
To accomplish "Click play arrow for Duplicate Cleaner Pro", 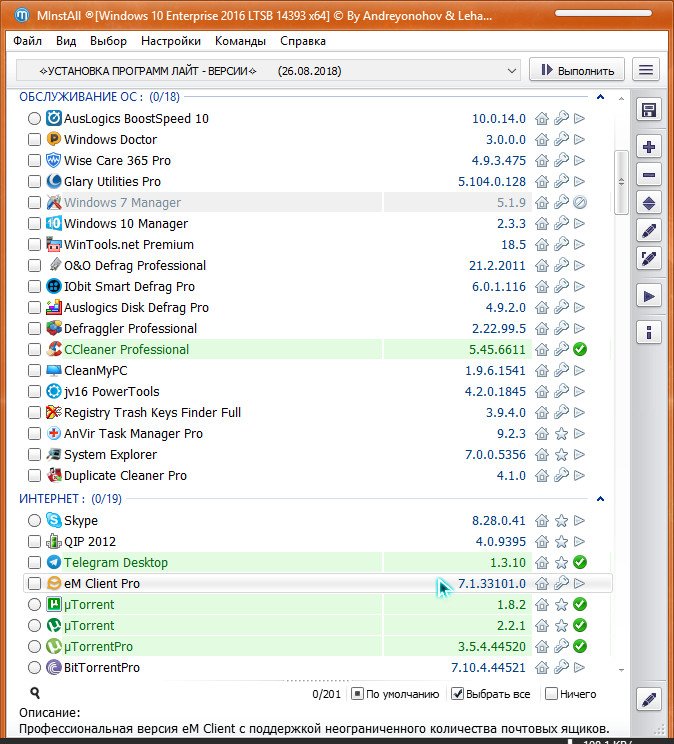I will (579, 475).
